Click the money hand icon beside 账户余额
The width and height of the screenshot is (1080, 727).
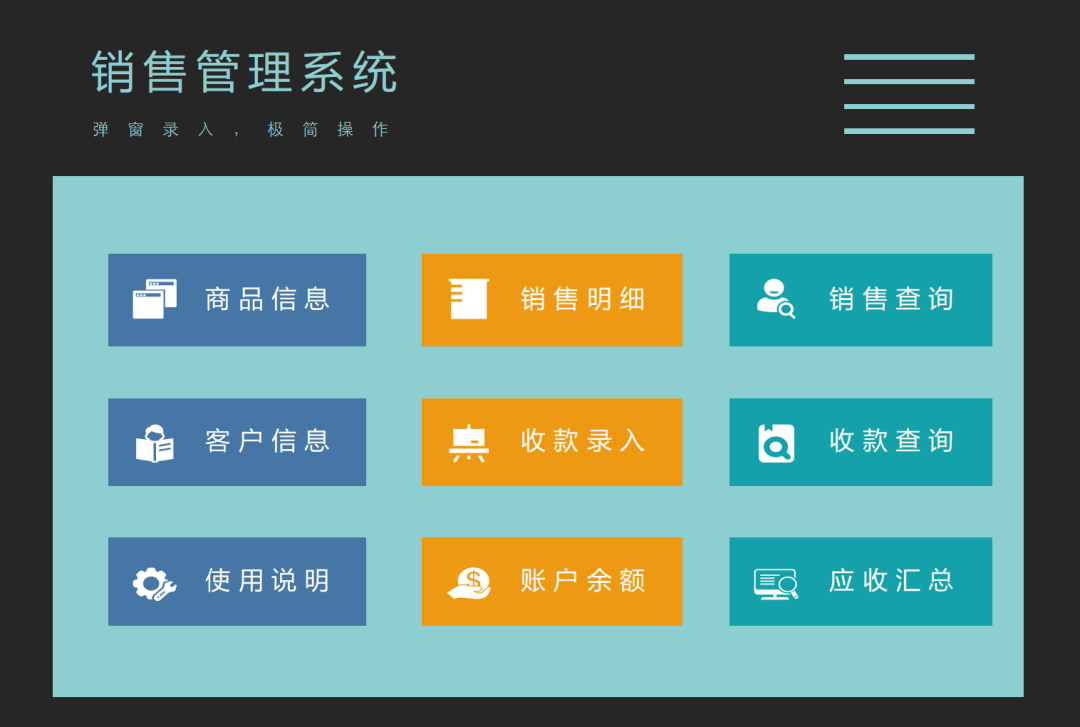(x=468, y=582)
